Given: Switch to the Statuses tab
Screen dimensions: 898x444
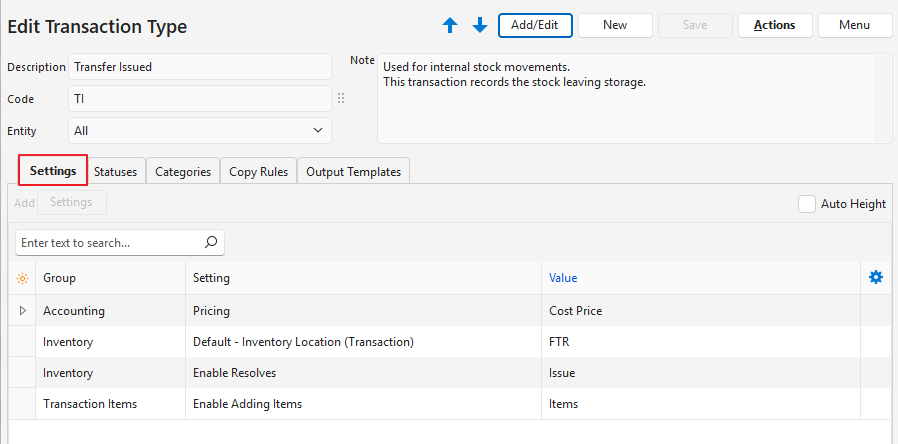Looking at the screenshot, I should point(115,172).
